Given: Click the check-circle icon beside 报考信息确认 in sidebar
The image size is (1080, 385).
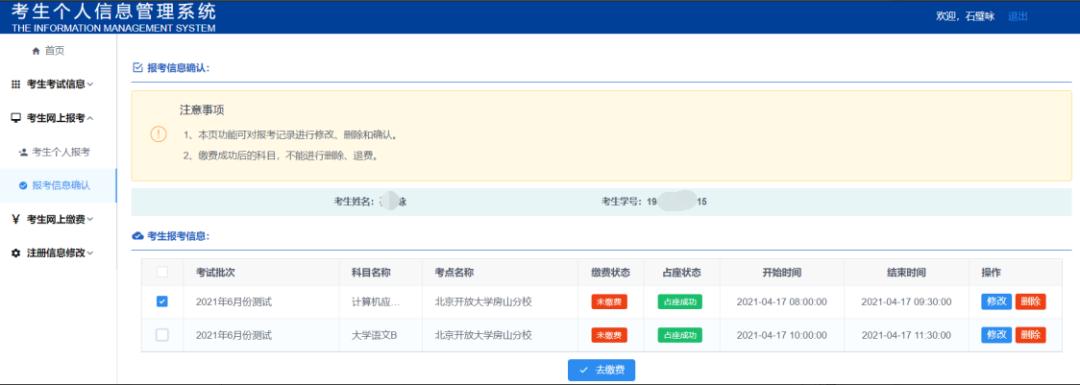Looking at the screenshot, I should (23, 186).
